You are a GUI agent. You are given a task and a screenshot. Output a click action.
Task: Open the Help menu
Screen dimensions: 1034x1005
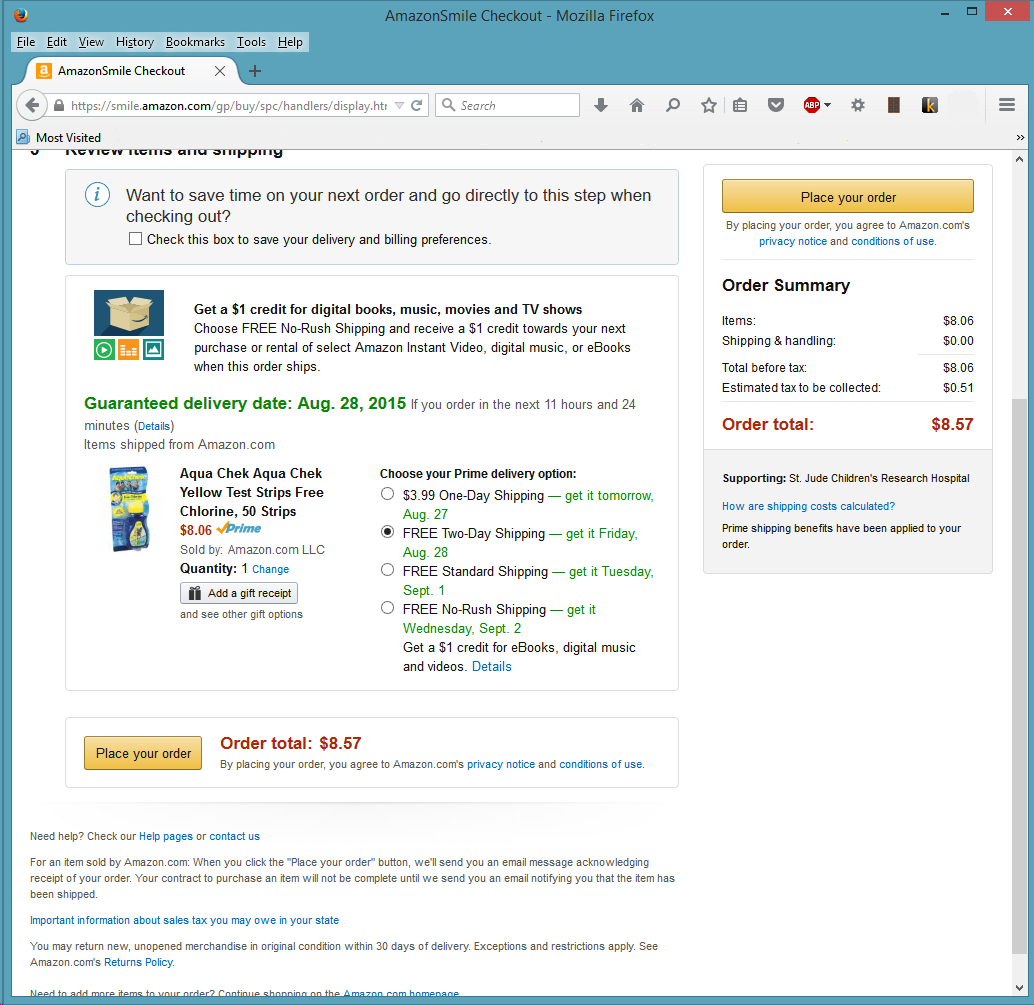click(290, 42)
